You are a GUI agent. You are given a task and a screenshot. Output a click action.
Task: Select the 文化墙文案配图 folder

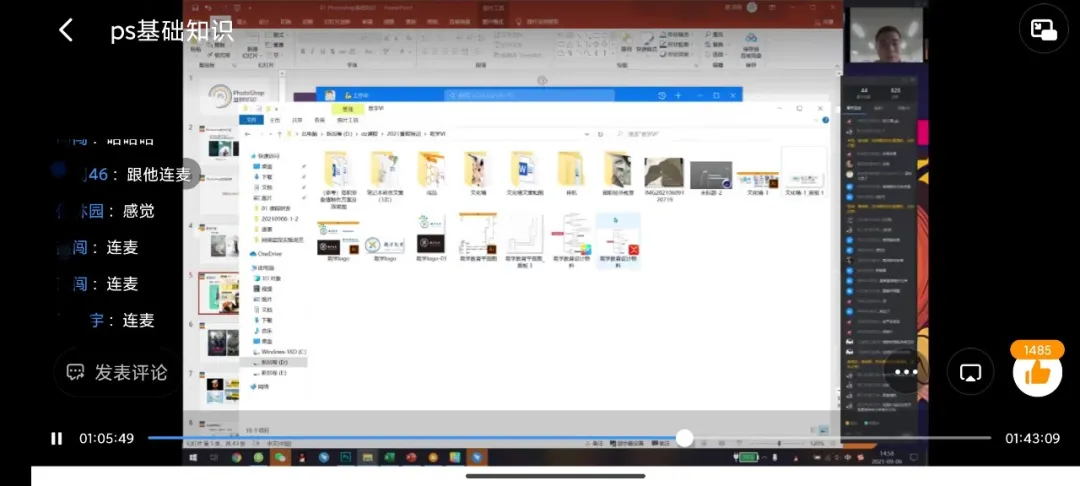[x=525, y=173]
